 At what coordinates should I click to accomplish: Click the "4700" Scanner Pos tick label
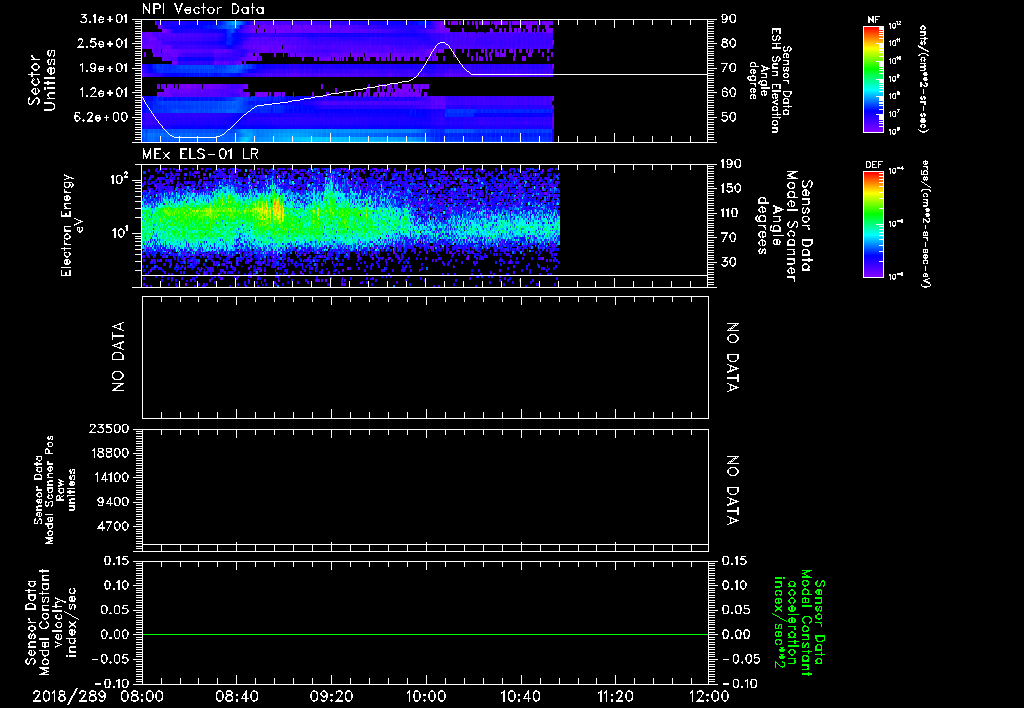click(x=114, y=526)
